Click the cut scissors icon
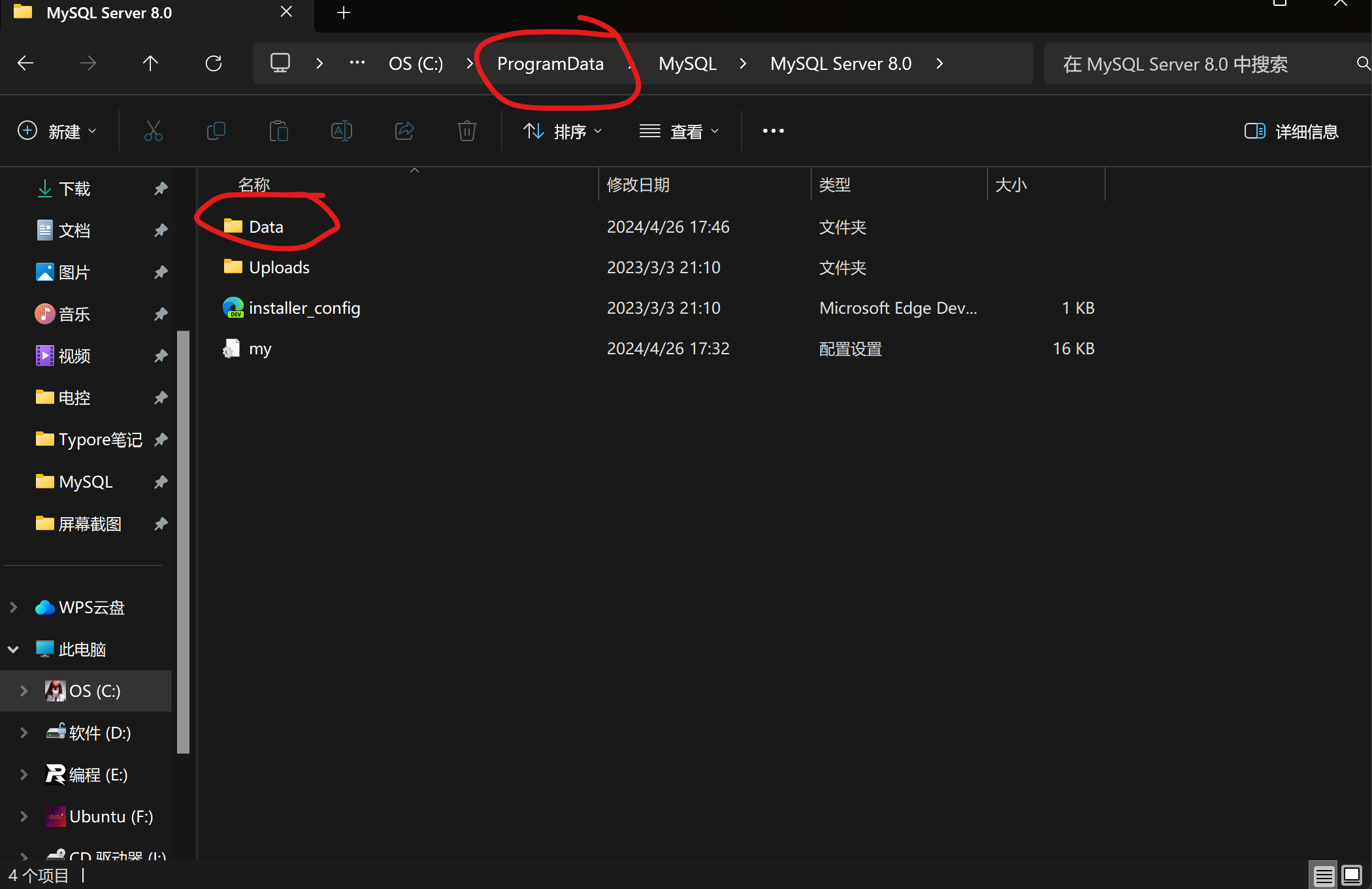The image size is (1372, 889). (x=154, y=131)
